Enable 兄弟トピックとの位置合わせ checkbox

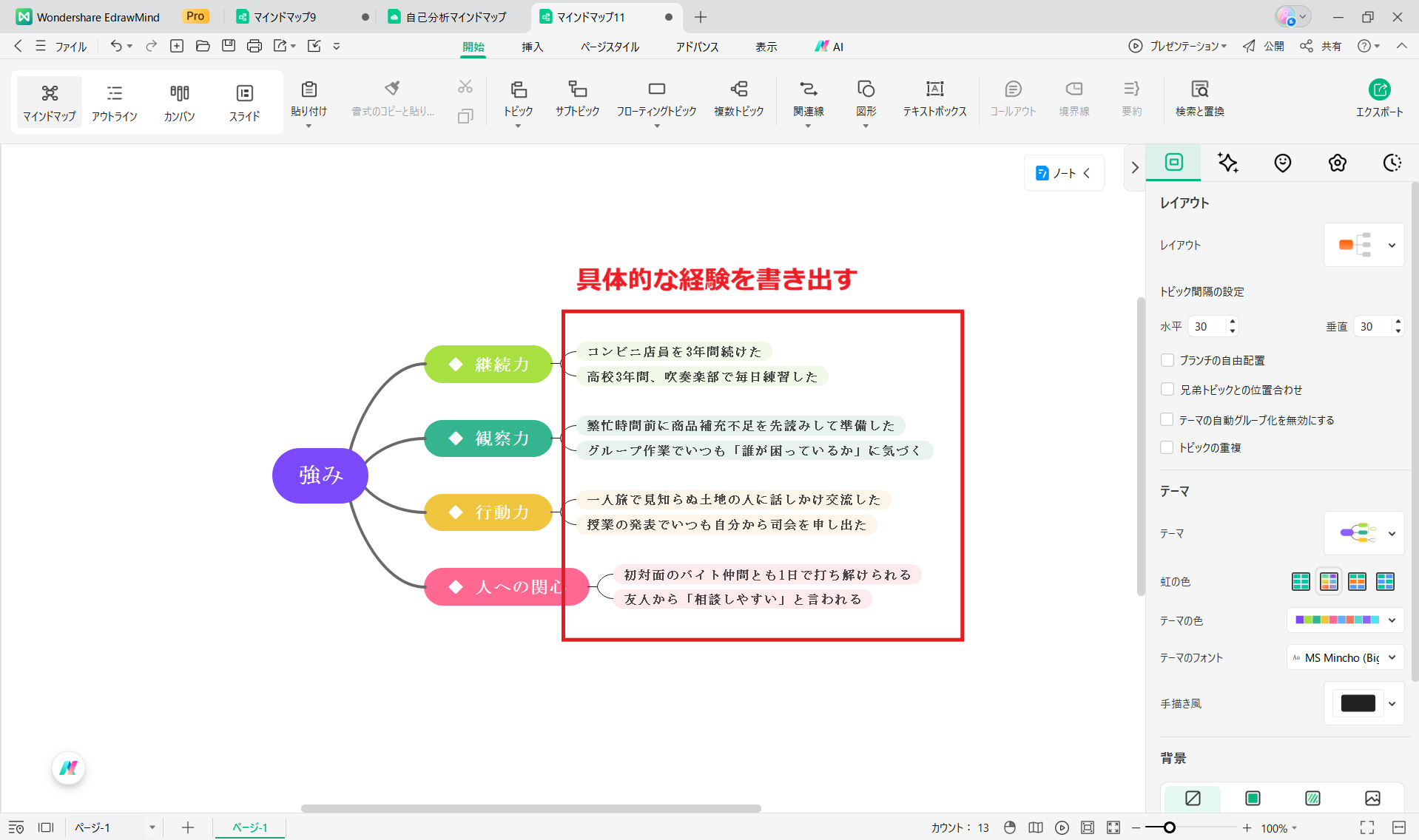1167,389
